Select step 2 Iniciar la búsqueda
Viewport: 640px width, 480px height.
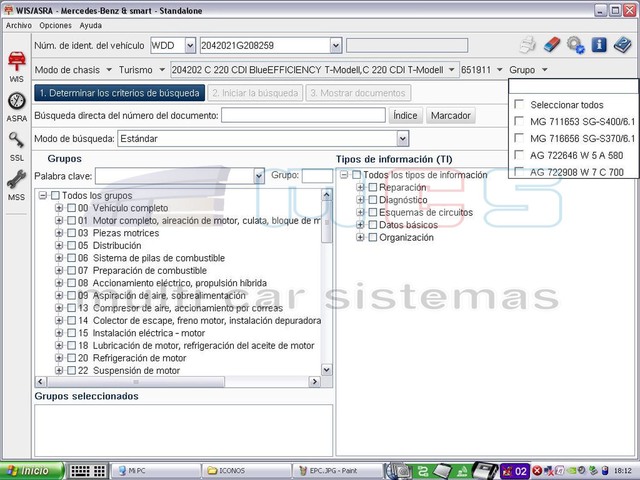tap(255, 93)
